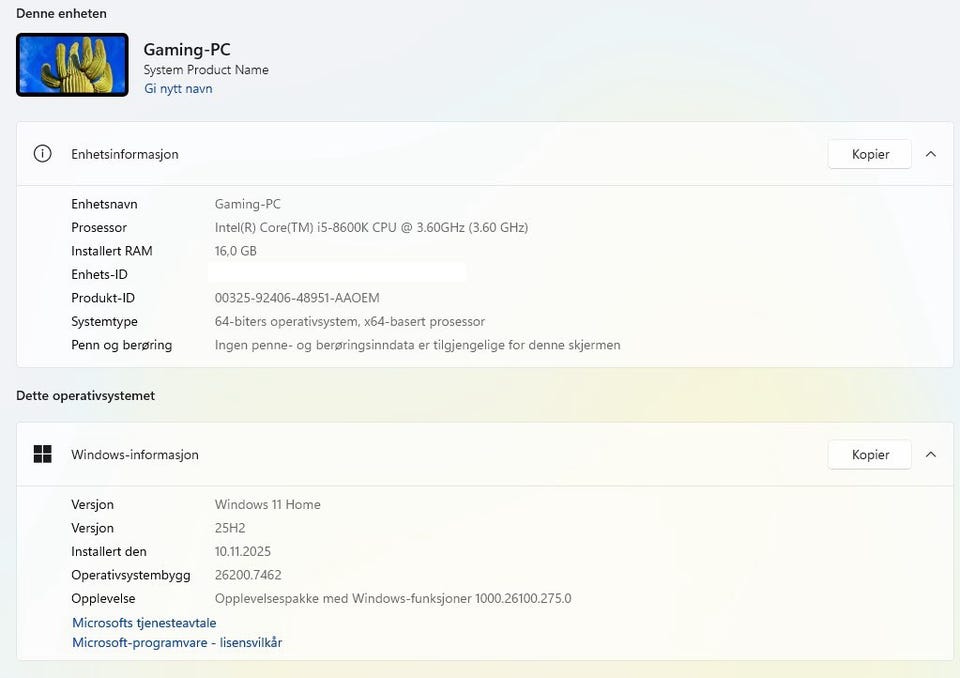
Task: Click the Windows 11 Home version text
Action: [x=268, y=505]
